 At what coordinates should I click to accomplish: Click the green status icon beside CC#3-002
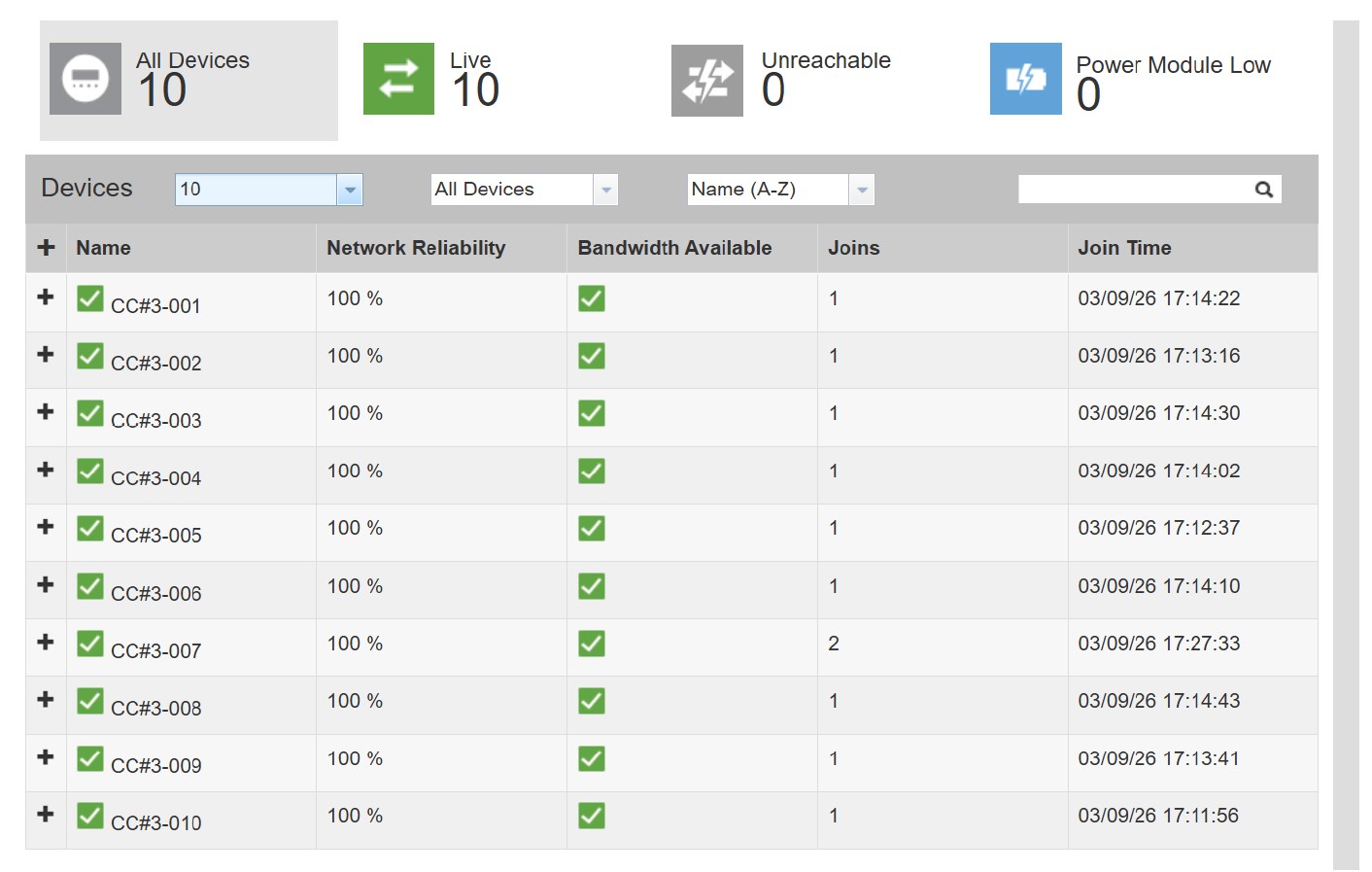(90, 356)
